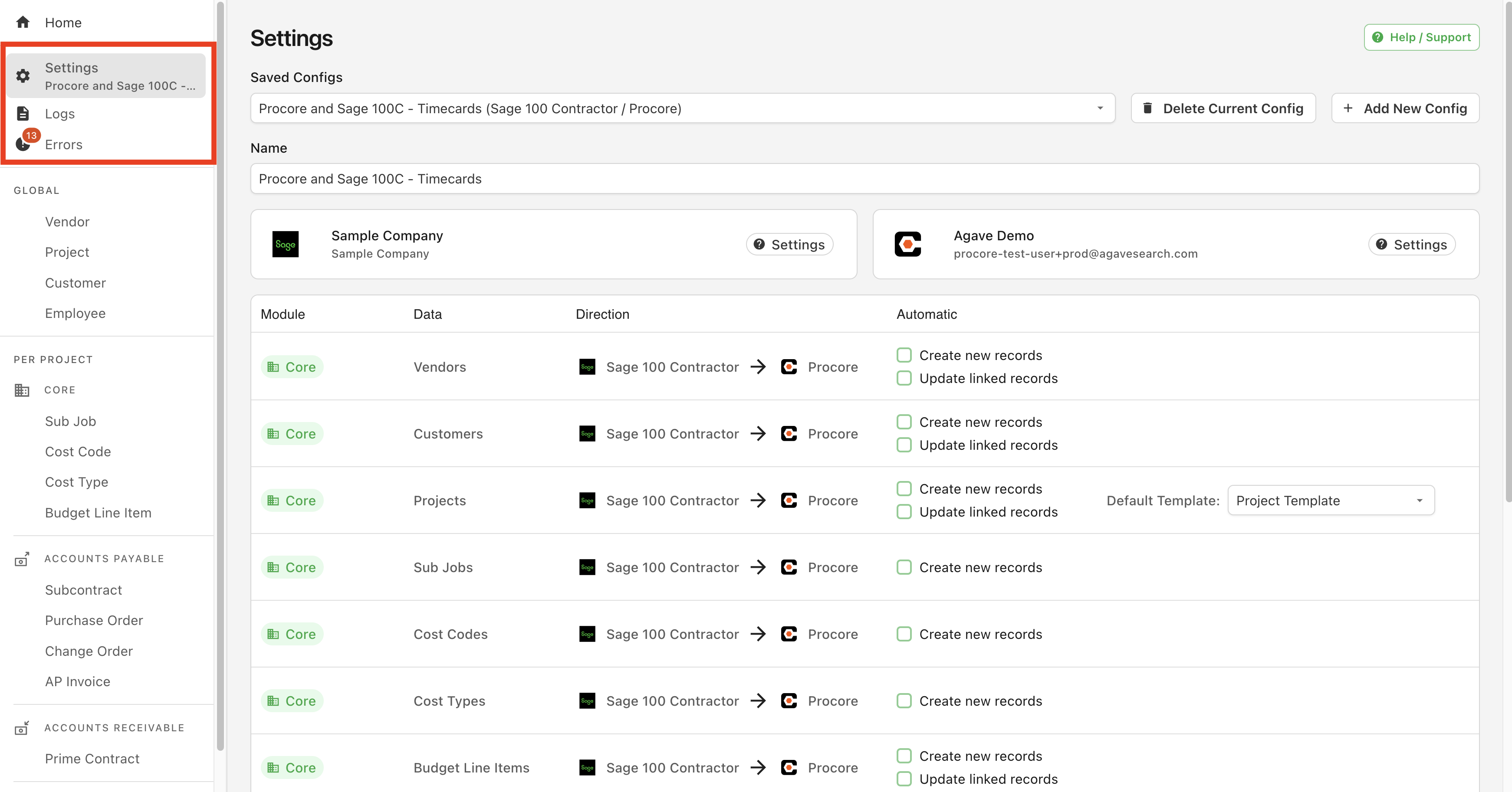Image resolution: width=1512 pixels, height=792 pixels.
Task: Open Budget Line Item in the sidebar
Action: pos(98,513)
